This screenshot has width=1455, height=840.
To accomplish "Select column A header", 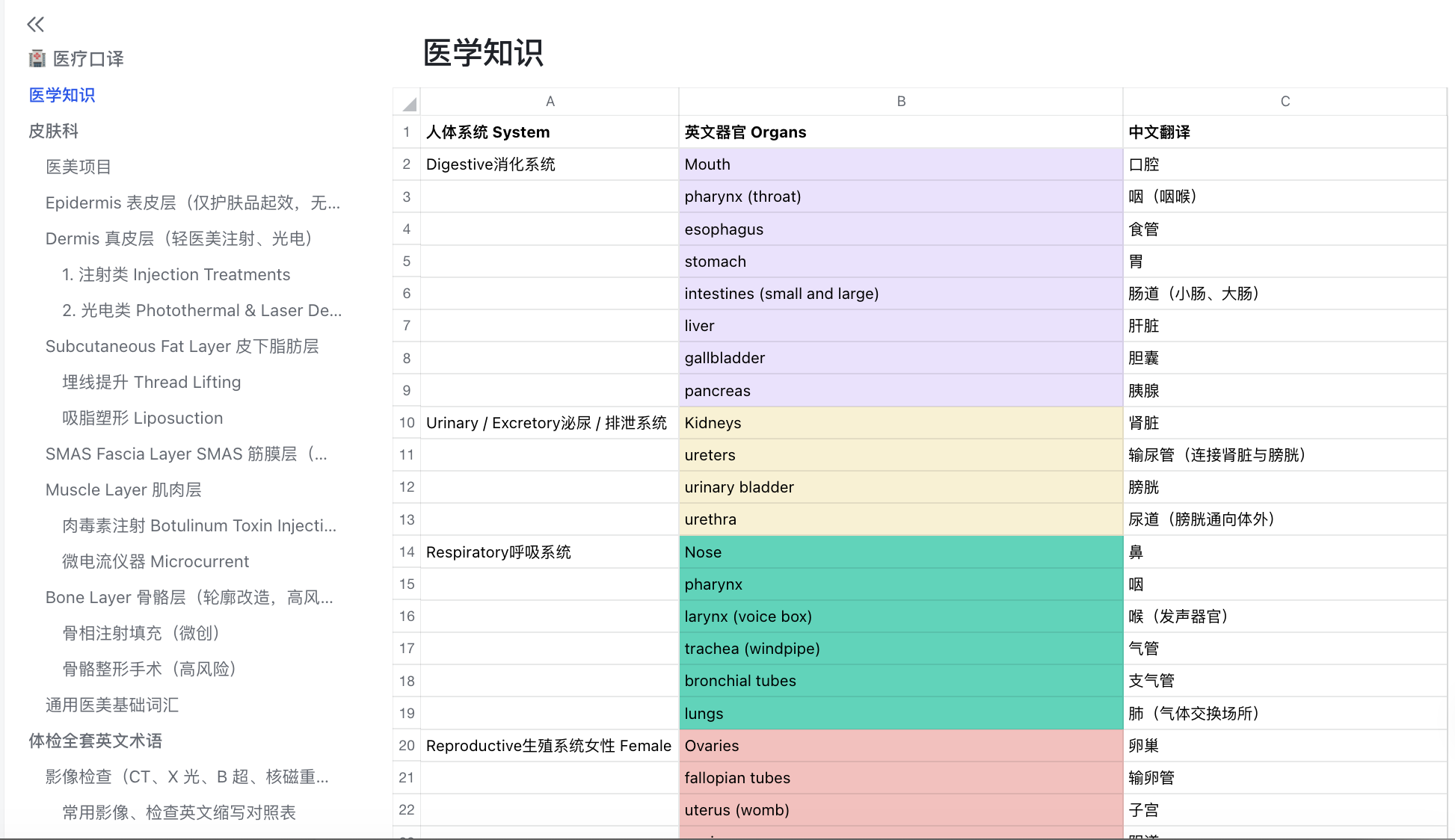I will coord(550,102).
